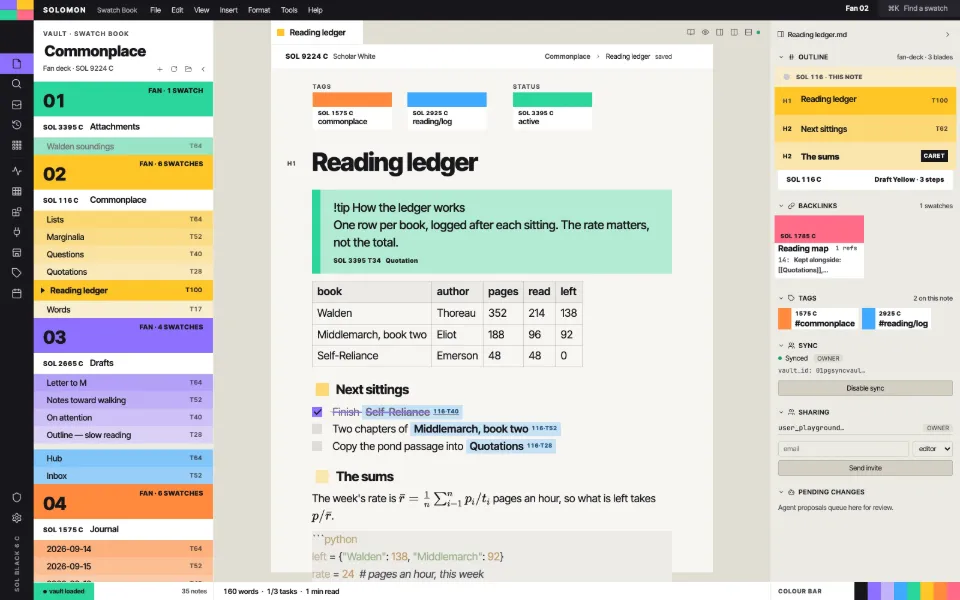
Task: Click the horizontal-split pane layout icon
Action: pyautogui.click(x=748, y=32)
